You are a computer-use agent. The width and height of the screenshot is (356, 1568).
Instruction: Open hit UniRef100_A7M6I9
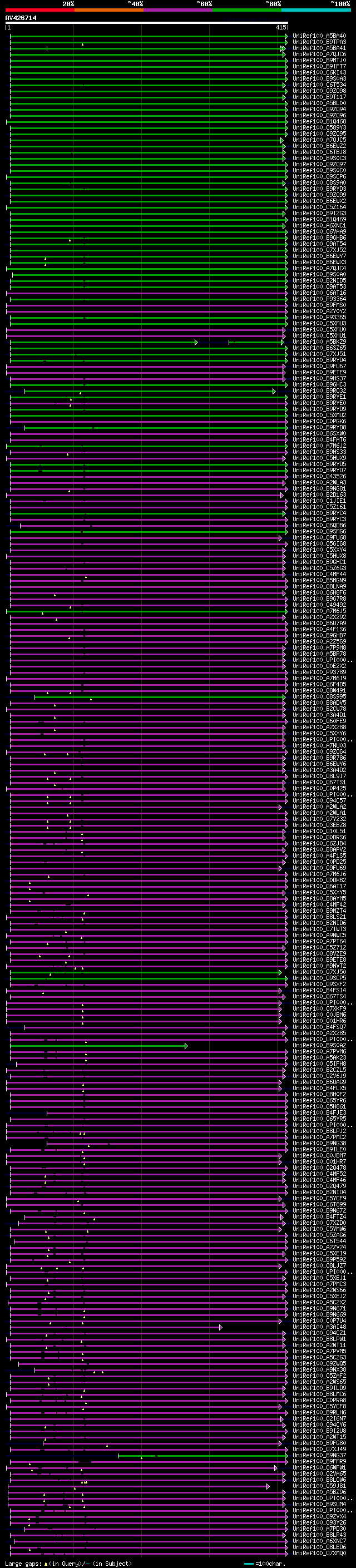click(x=319, y=678)
